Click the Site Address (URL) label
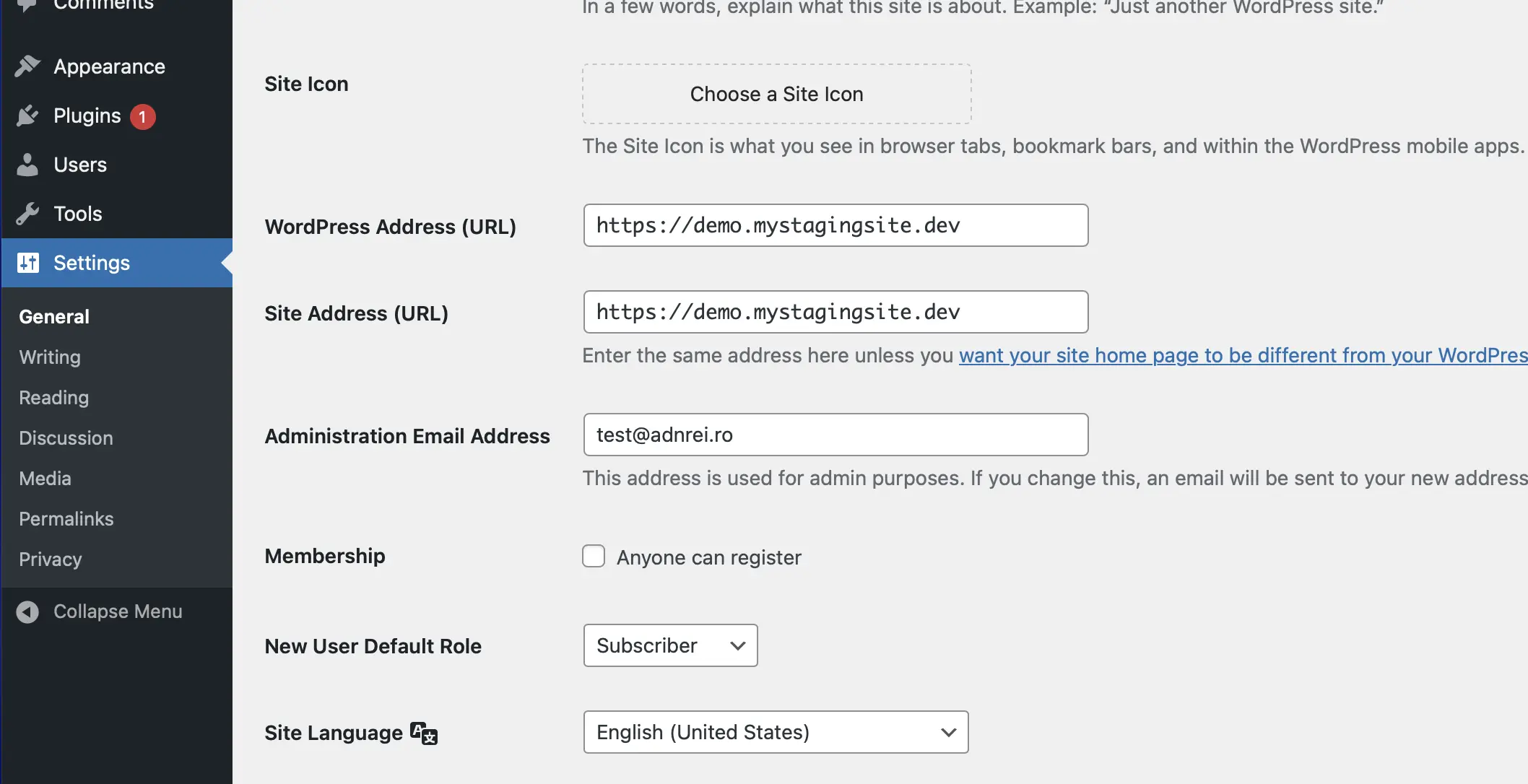Viewport: 1528px width, 784px height. (357, 313)
